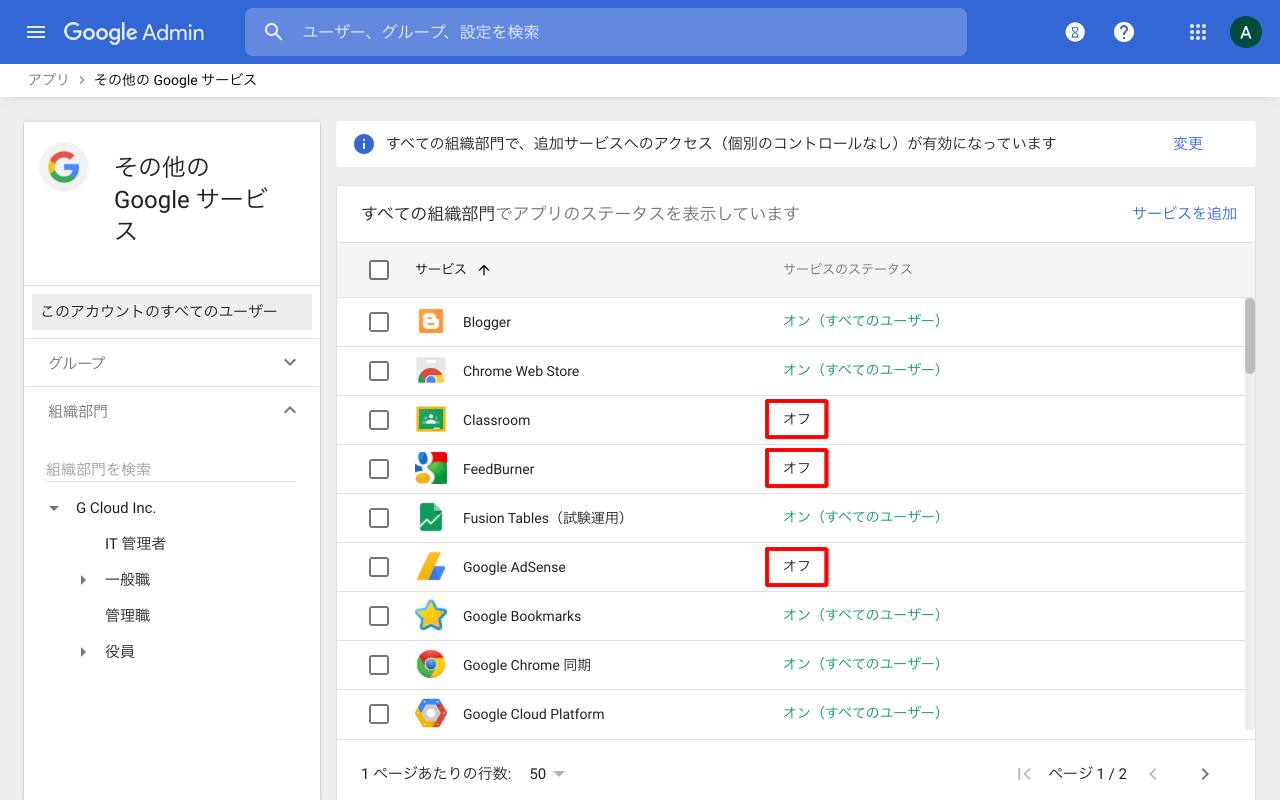Open the main hamburger menu
The height and width of the screenshot is (800, 1280).
(36, 32)
